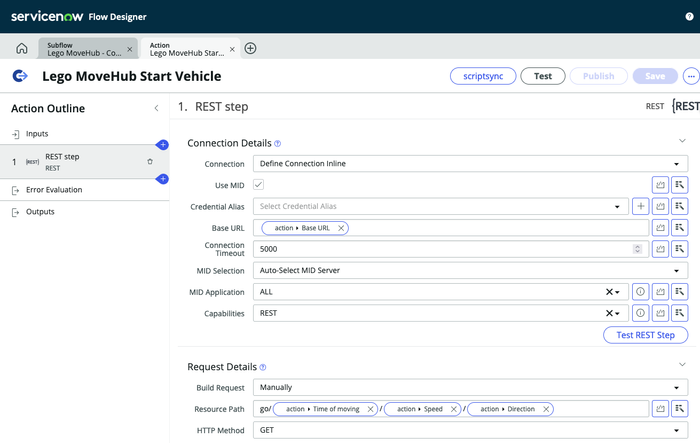Click the ServiceNow logo

(46, 17)
